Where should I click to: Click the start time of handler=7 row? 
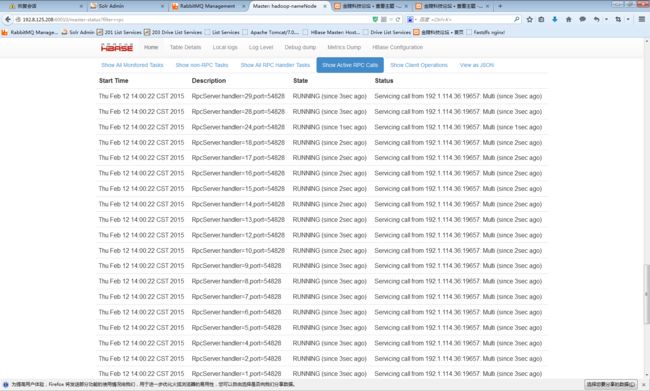[x=141, y=297]
